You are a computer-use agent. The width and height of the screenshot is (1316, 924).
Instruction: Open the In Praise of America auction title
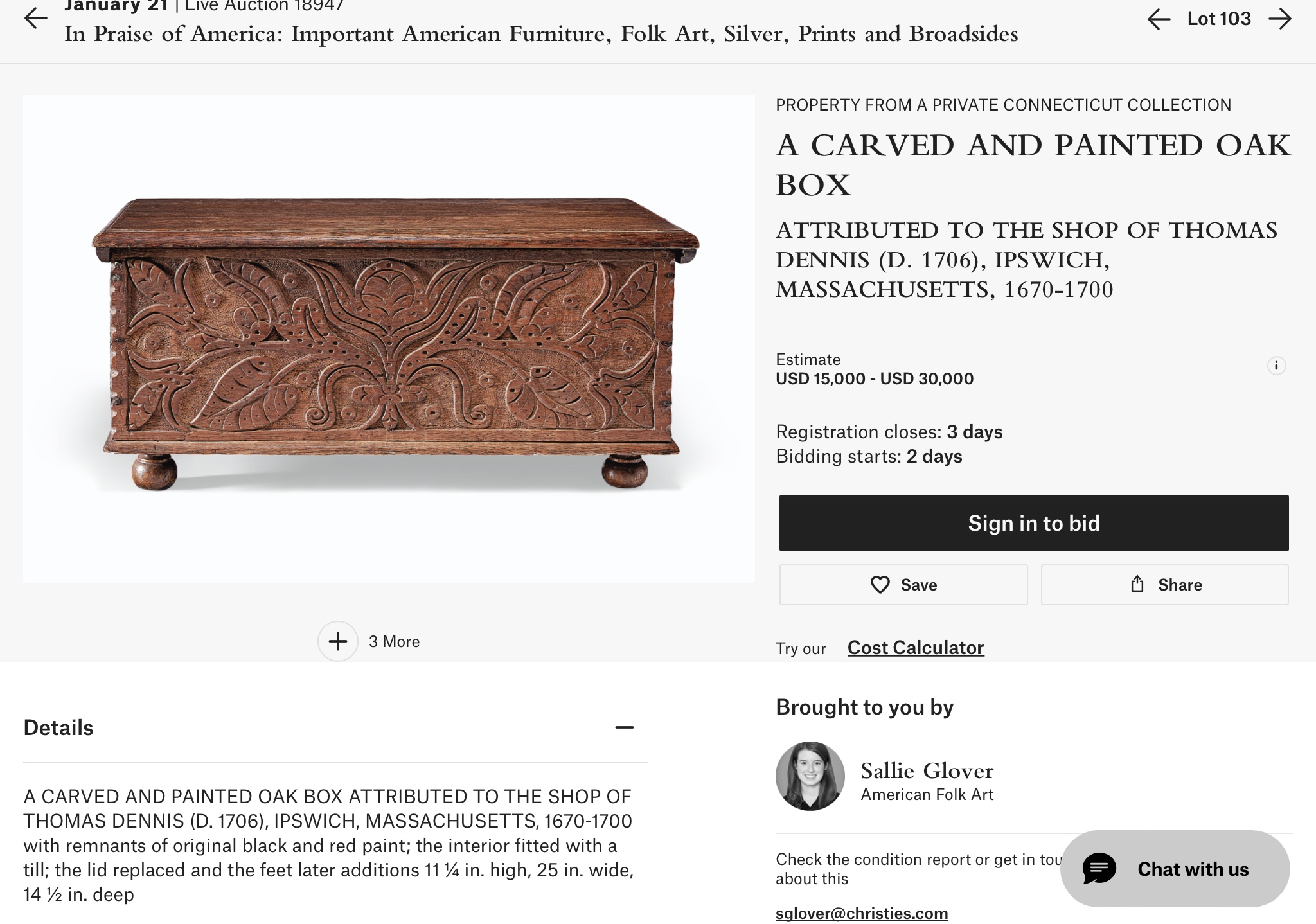[x=541, y=34]
